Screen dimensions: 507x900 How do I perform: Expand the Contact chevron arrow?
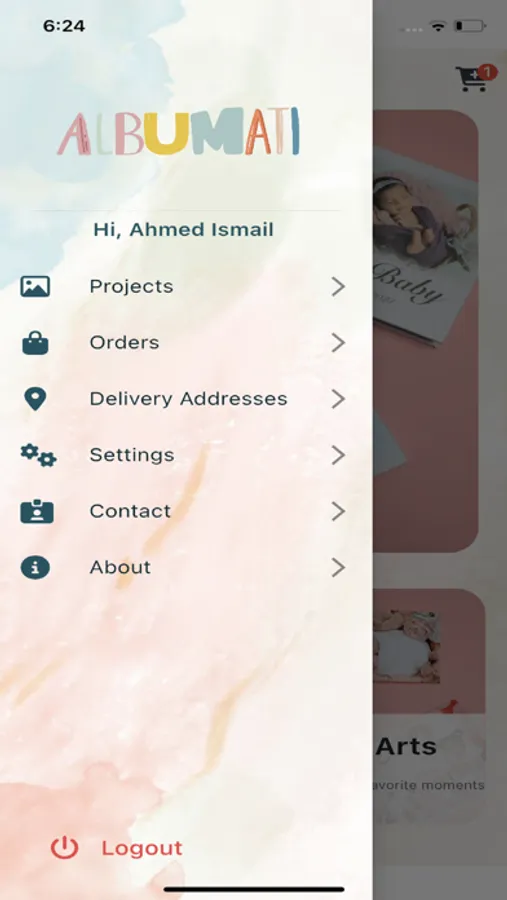pos(338,511)
